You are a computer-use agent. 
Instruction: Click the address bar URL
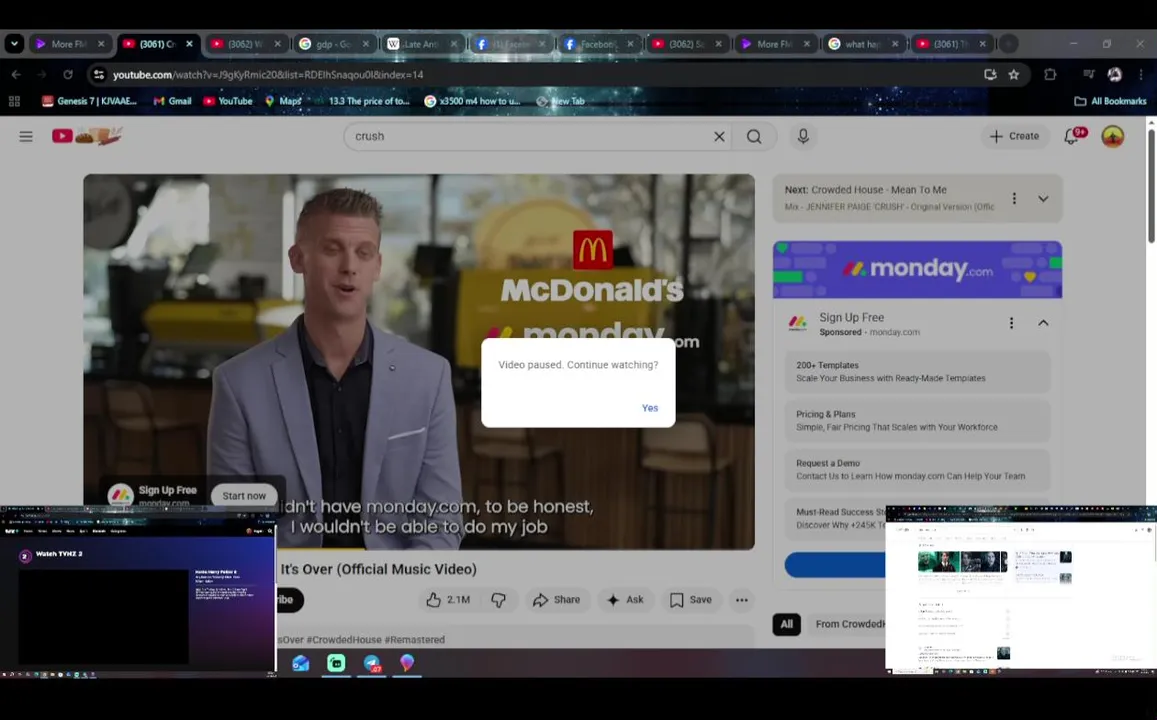click(x=268, y=75)
